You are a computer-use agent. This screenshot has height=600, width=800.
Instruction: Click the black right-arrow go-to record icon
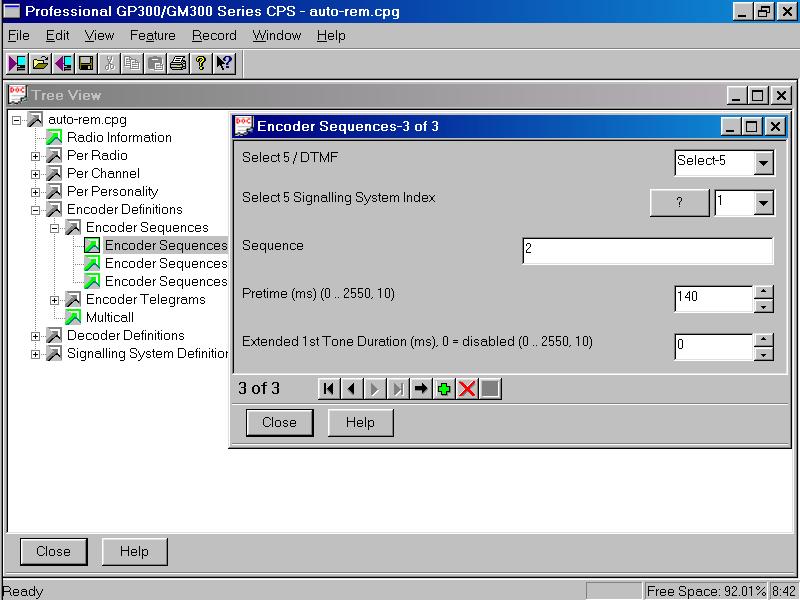421,389
